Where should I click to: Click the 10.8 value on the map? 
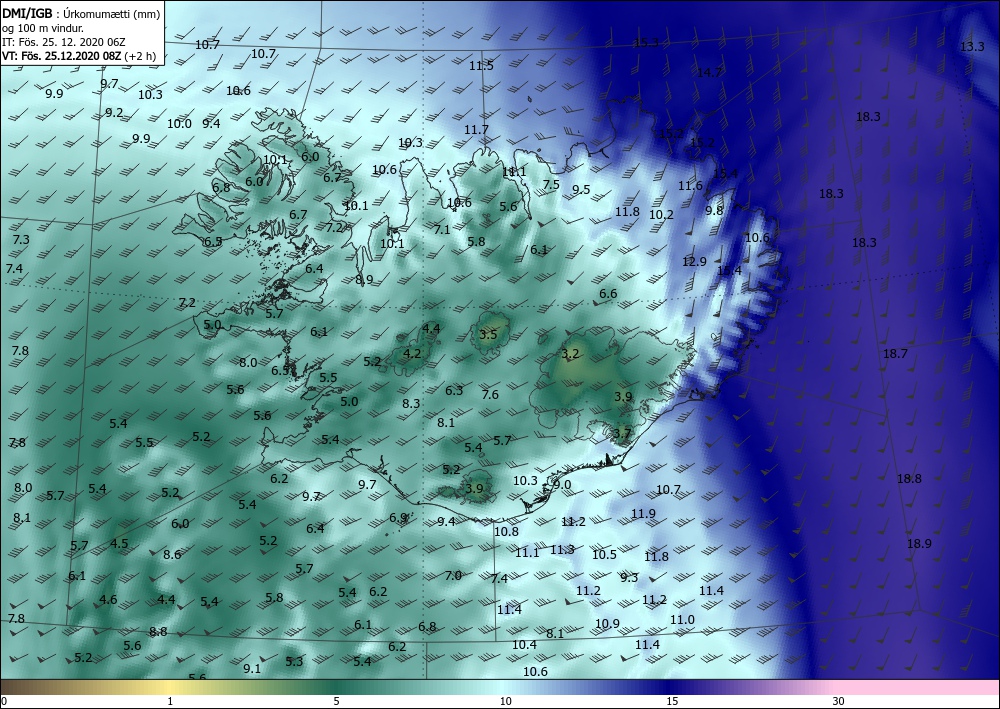[x=506, y=531]
